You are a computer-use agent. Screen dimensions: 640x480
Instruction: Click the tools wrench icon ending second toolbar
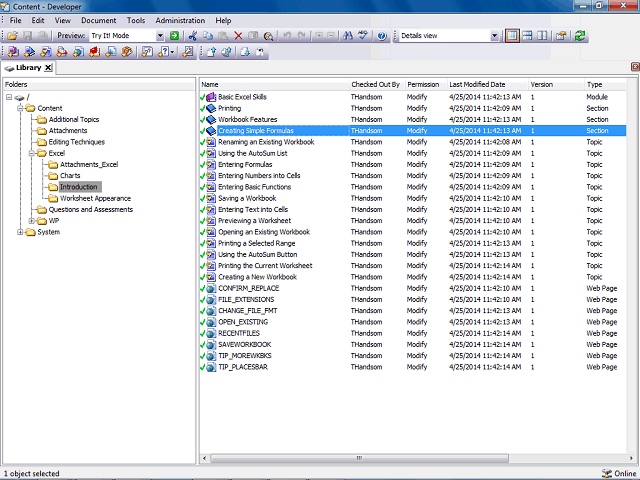(x=188, y=52)
